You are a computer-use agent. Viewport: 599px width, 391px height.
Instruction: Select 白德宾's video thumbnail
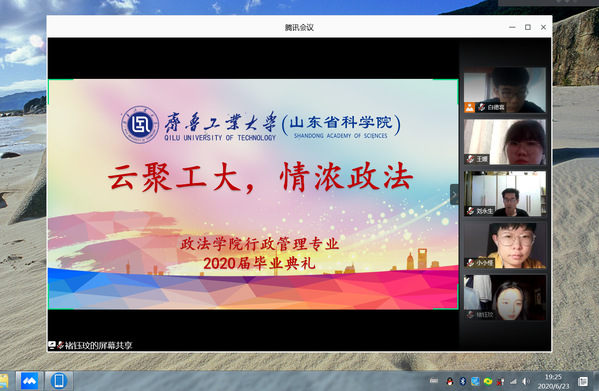(505, 90)
